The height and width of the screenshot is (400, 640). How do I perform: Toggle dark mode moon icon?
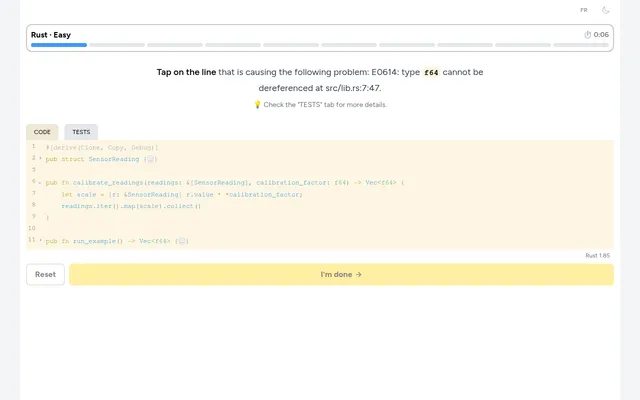tap(606, 10)
